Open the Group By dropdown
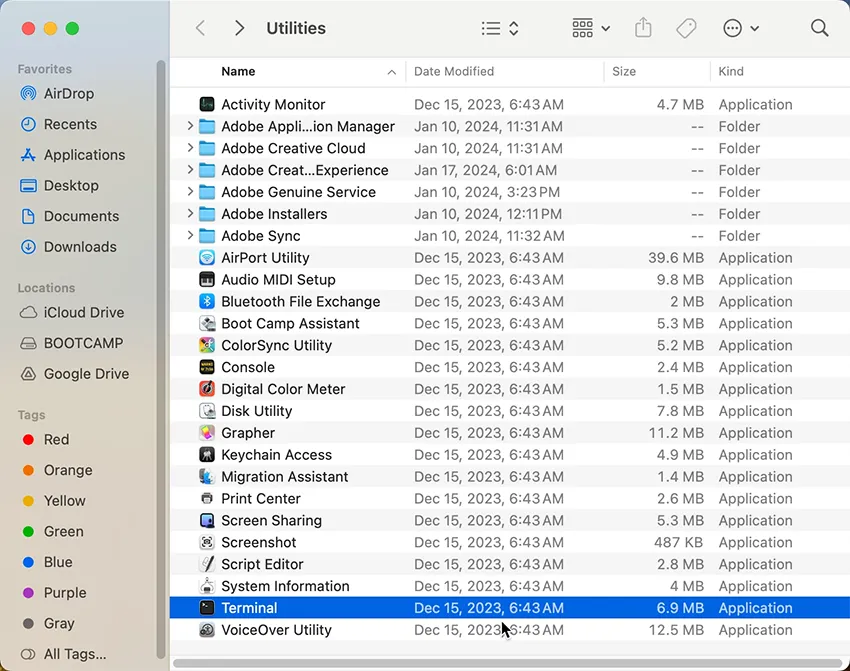This screenshot has height=671, width=850. click(x=591, y=28)
